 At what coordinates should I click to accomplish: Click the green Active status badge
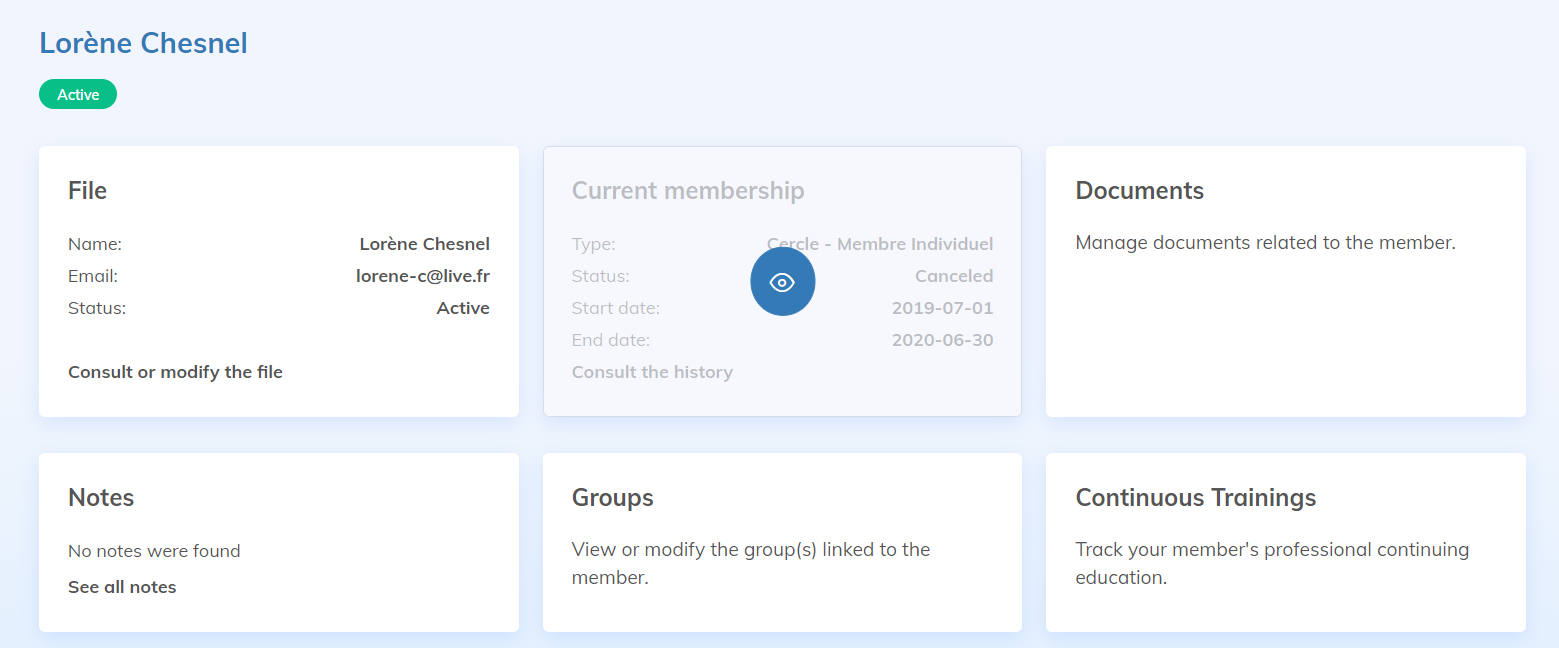(x=78, y=95)
